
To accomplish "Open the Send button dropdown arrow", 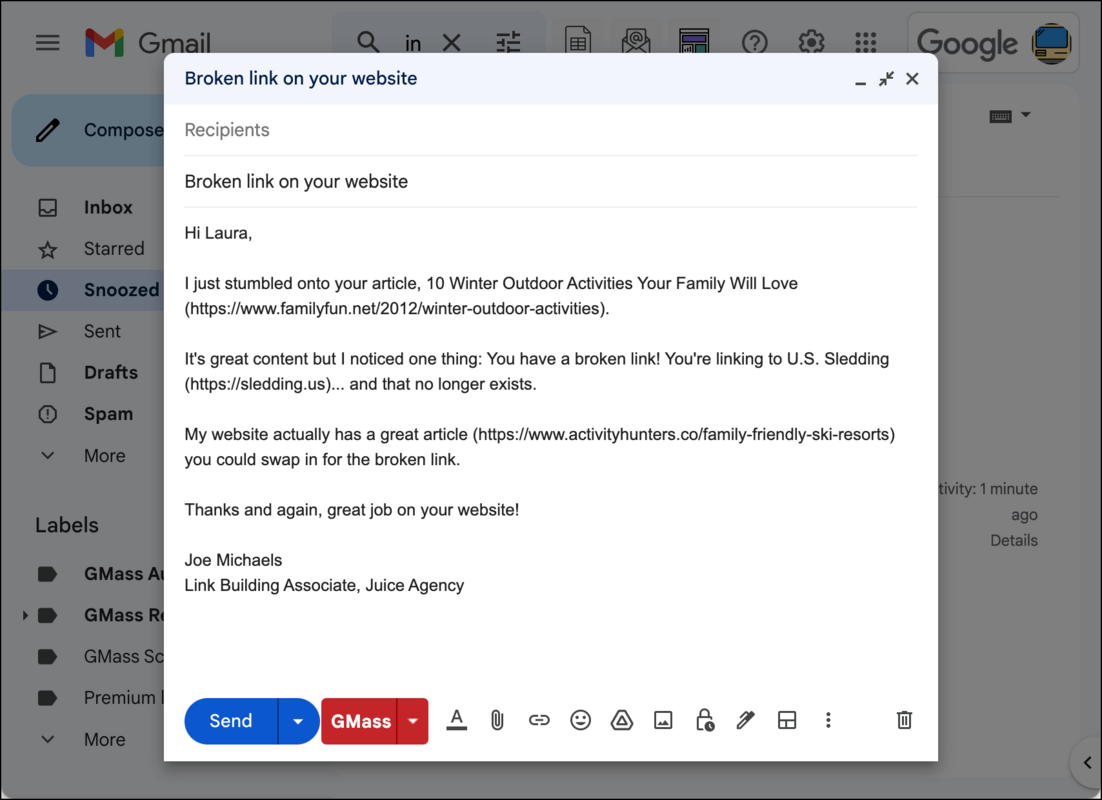I will click(x=297, y=720).
